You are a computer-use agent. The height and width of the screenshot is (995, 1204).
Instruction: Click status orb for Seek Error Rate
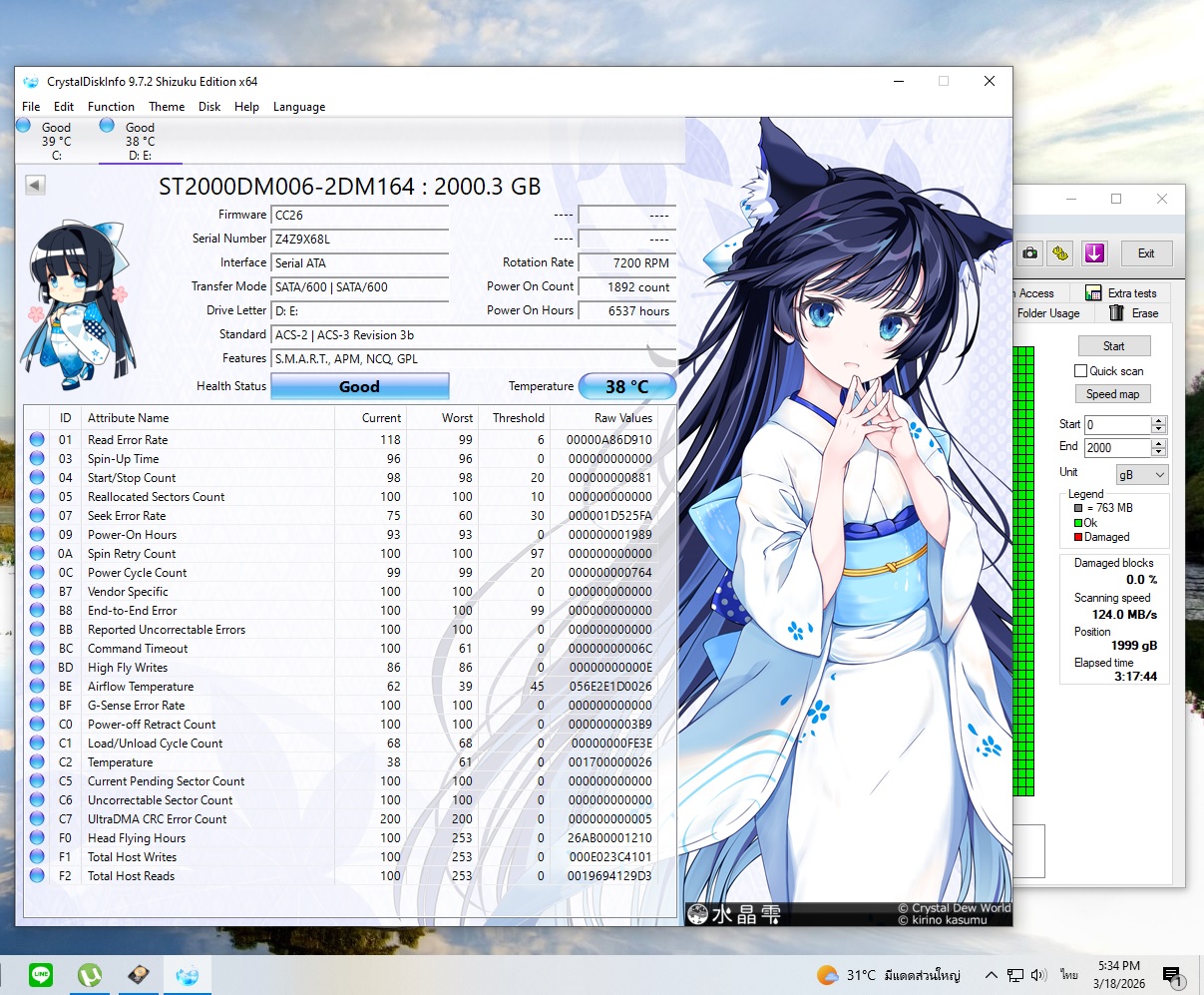click(37, 515)
